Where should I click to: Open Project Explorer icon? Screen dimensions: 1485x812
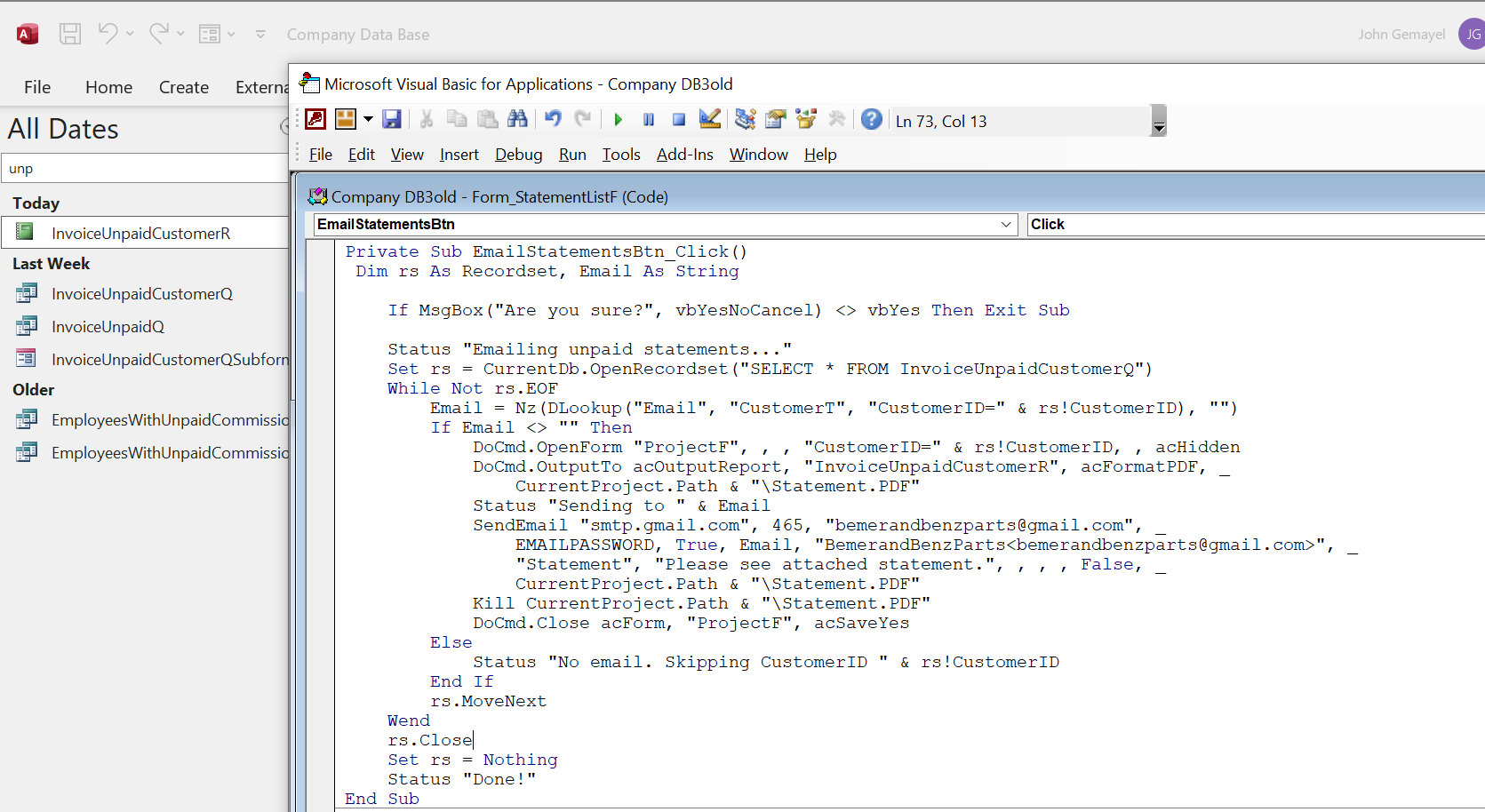[746, 119]
